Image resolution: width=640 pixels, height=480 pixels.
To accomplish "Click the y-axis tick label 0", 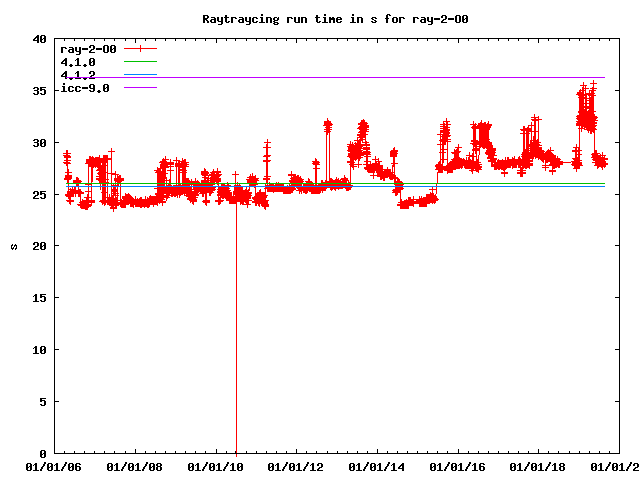I will click(42, 453).
